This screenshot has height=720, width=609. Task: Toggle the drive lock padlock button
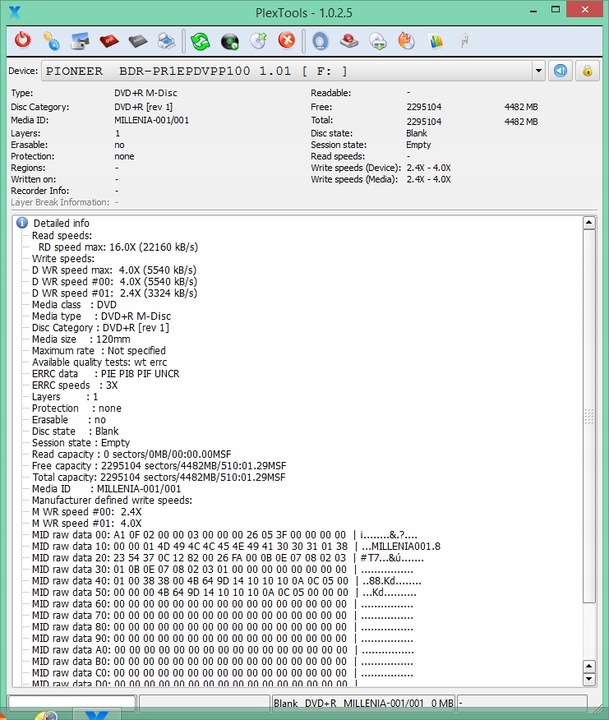tap(588, 71)
